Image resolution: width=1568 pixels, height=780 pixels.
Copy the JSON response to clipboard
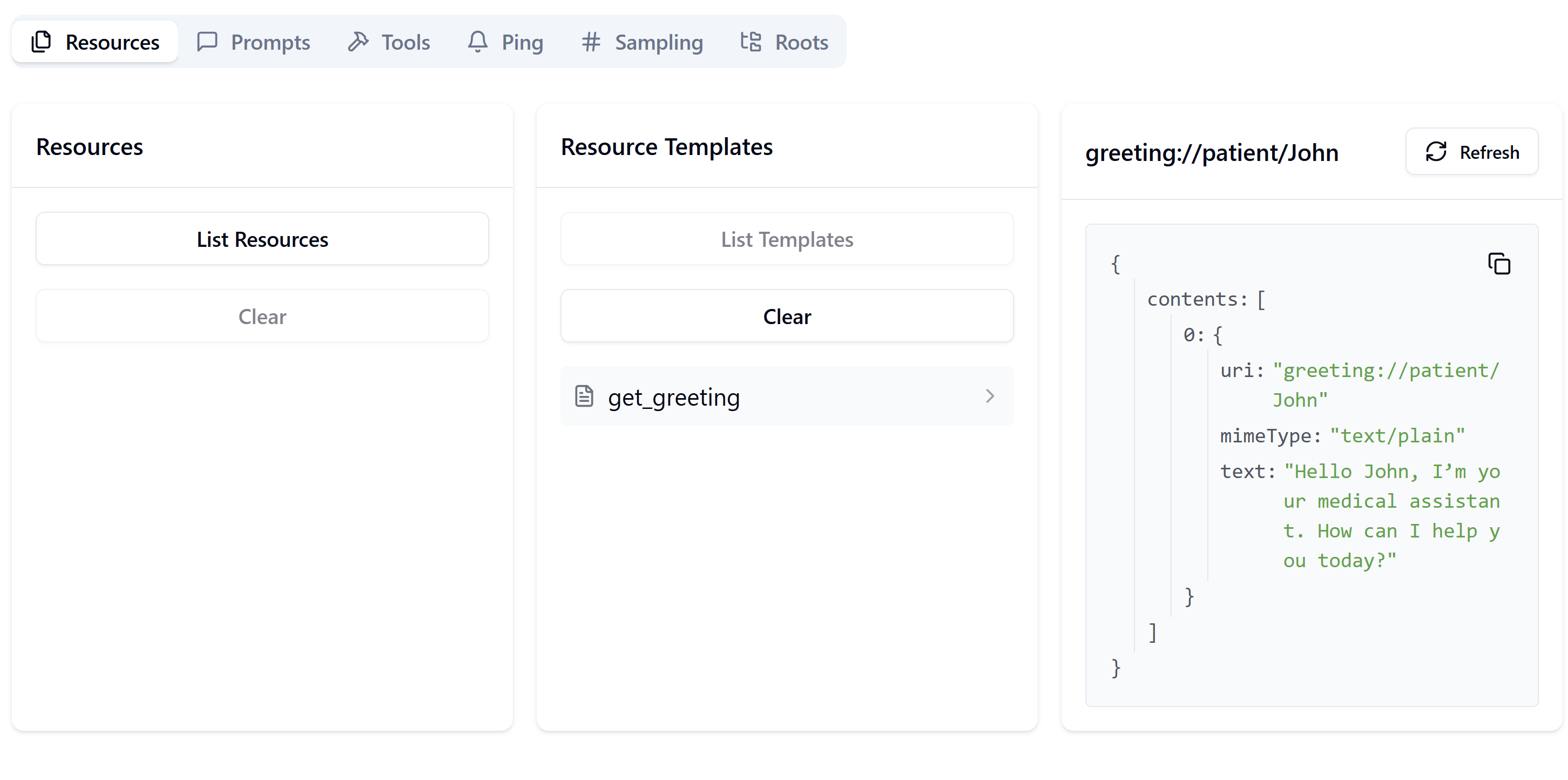(x=1498, y=264)
